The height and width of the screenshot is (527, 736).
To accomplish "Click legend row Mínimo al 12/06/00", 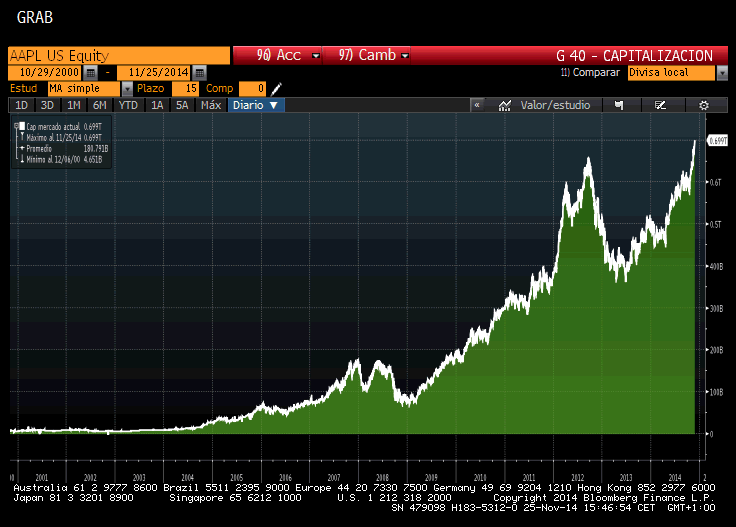I will pos(64,160).
